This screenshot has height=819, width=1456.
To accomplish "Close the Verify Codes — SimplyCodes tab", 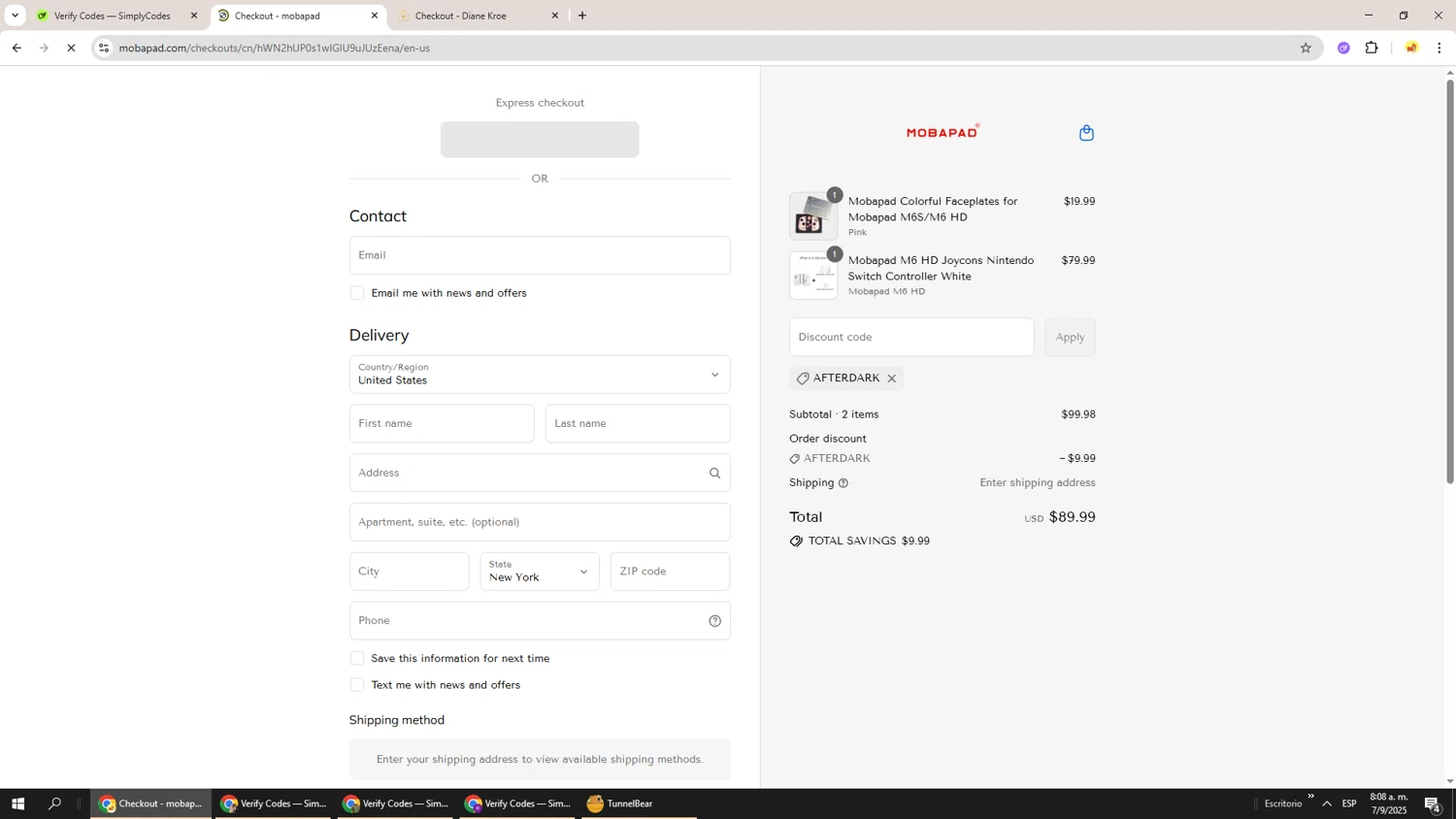I will click(x=194, y=16).
